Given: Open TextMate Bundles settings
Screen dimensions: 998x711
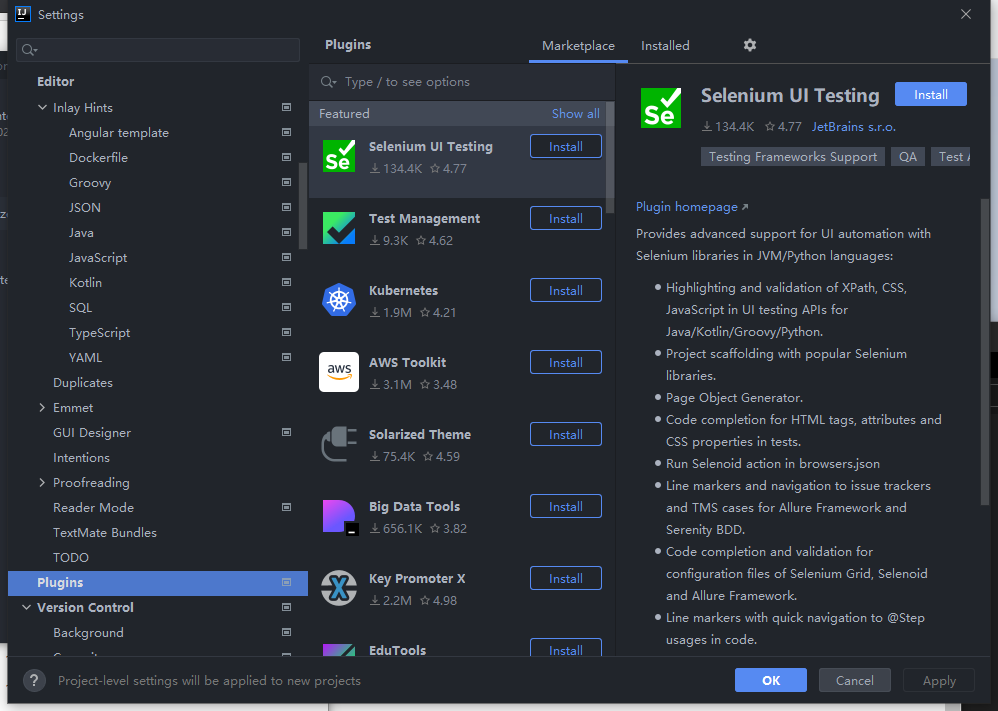Looking at the screenshot, I should pyautogui.click(x=105, y=532).
